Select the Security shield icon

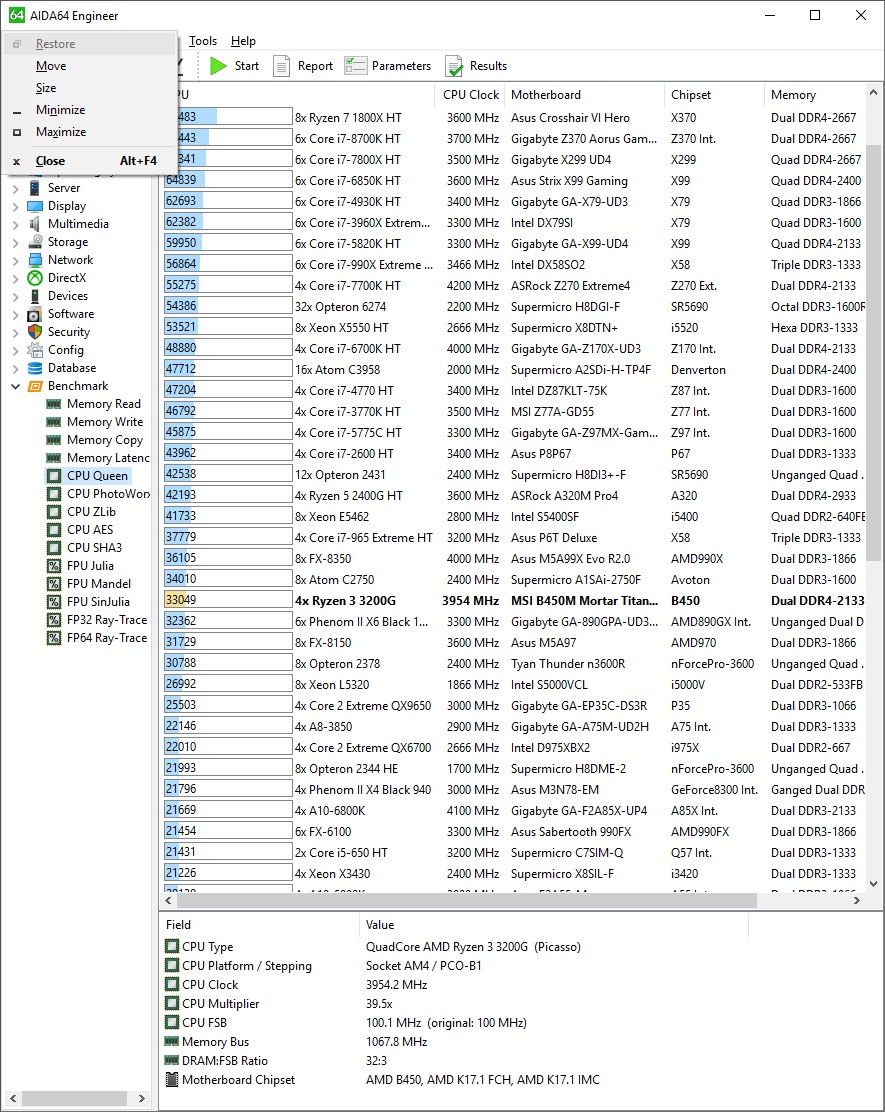35,332
